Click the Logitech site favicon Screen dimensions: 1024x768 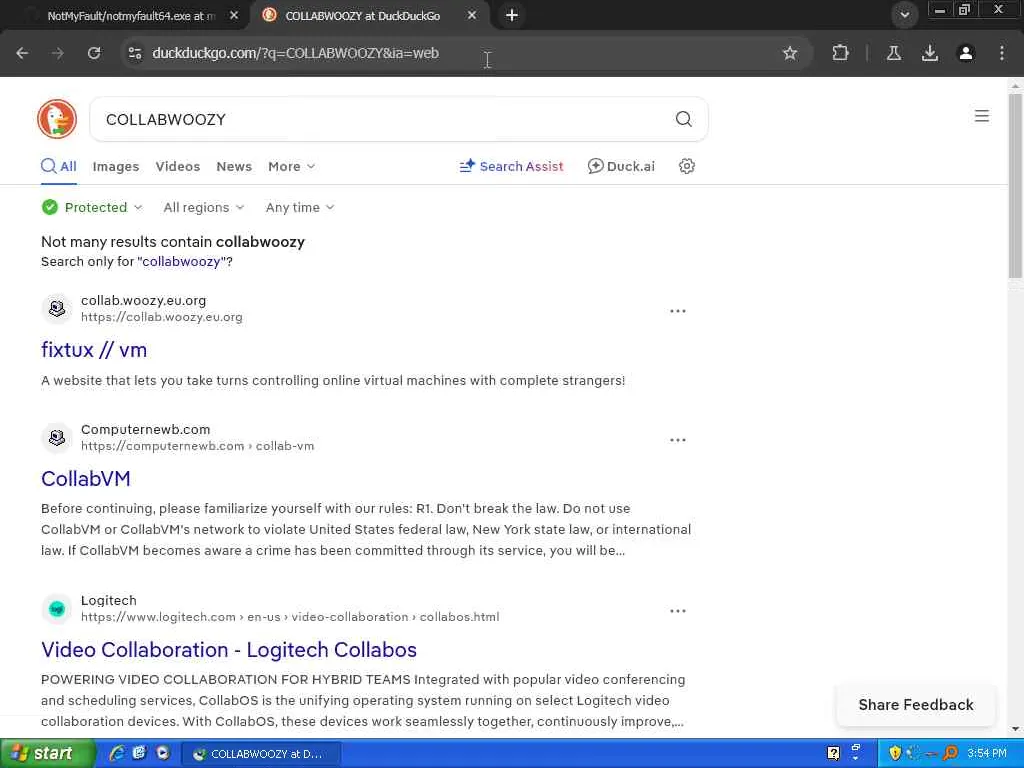click(57, 609)
